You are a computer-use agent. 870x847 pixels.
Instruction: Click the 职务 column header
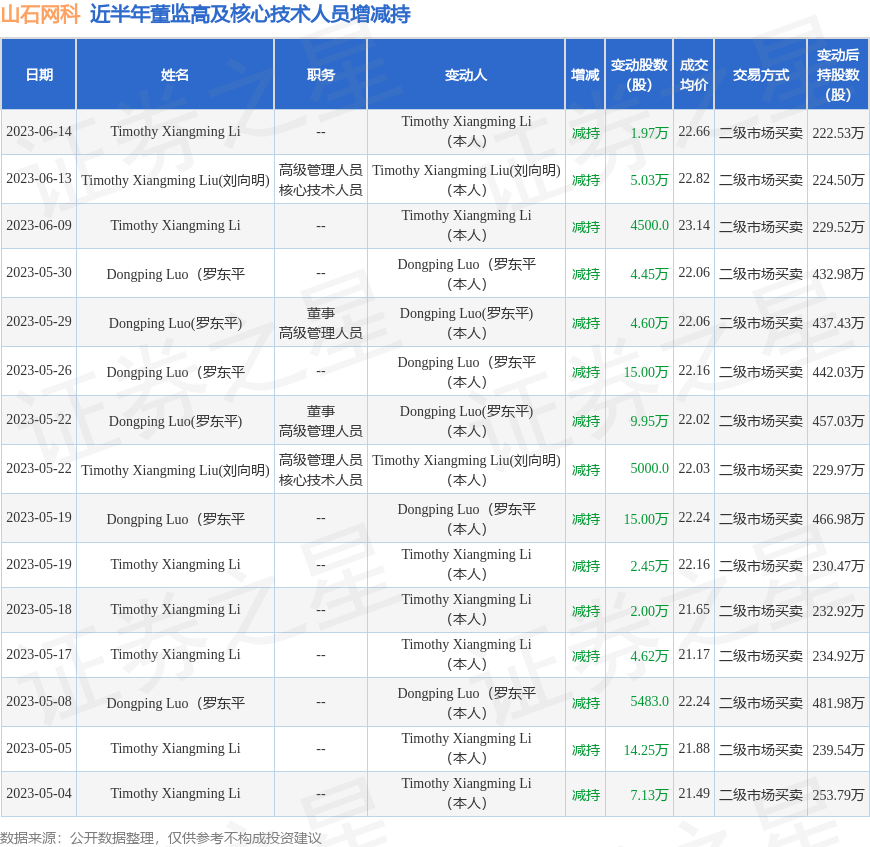point(321,74)
